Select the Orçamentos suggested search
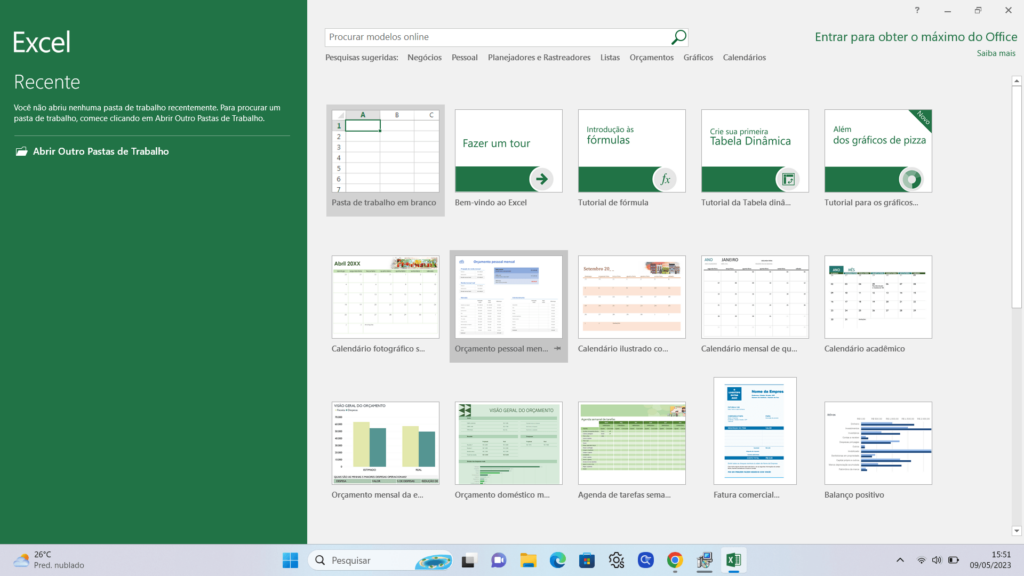 (x=651, y=57)
